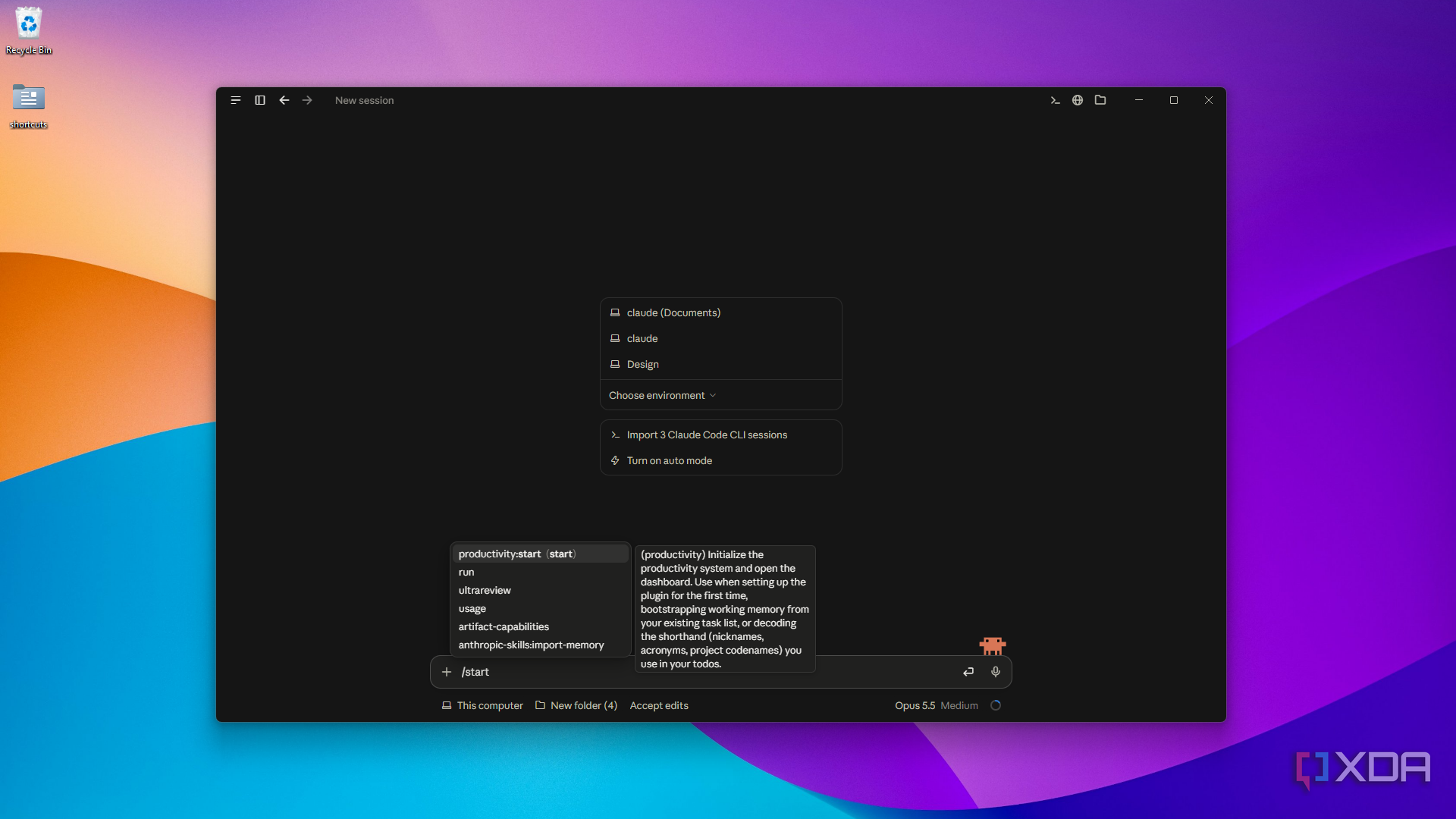This screenshot has height=819, width=1456.
Task: Select the ultrareview command suggestion
Action: click(541, 590)
